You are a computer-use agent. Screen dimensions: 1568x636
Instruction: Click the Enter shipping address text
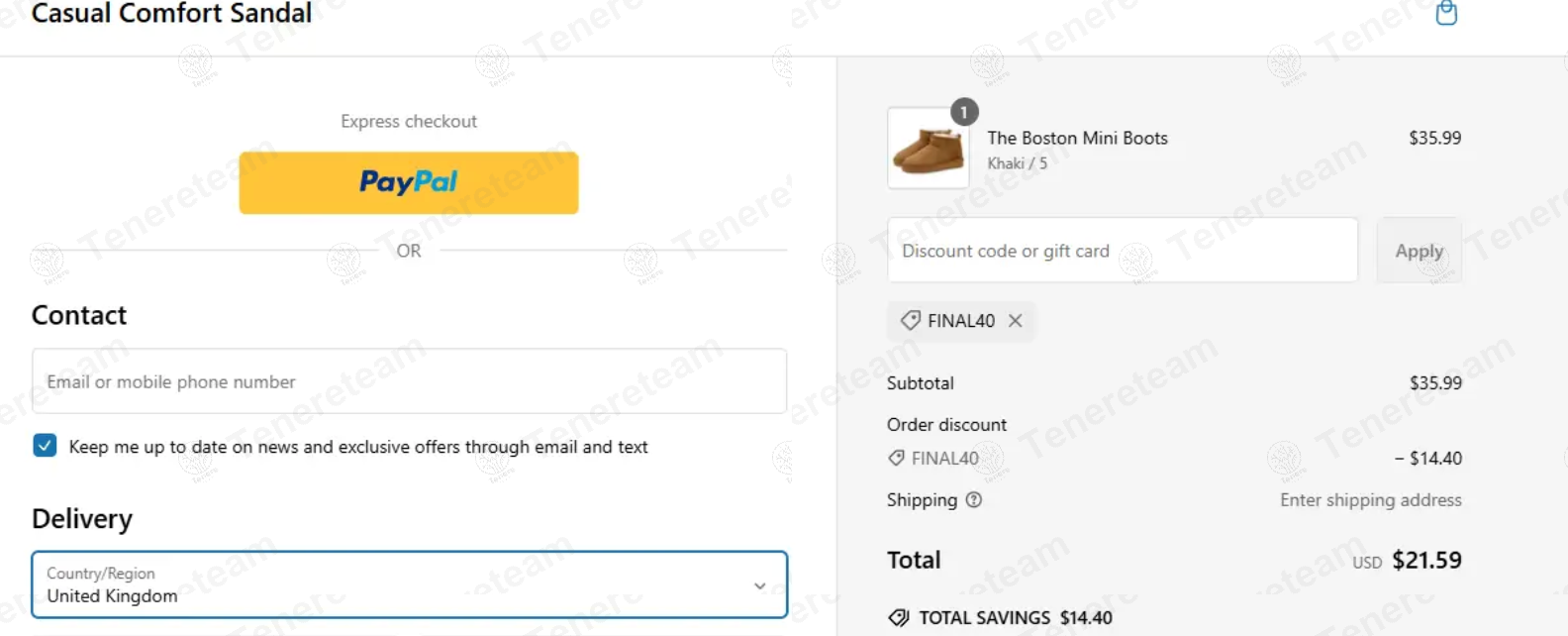coord(1370,500)
